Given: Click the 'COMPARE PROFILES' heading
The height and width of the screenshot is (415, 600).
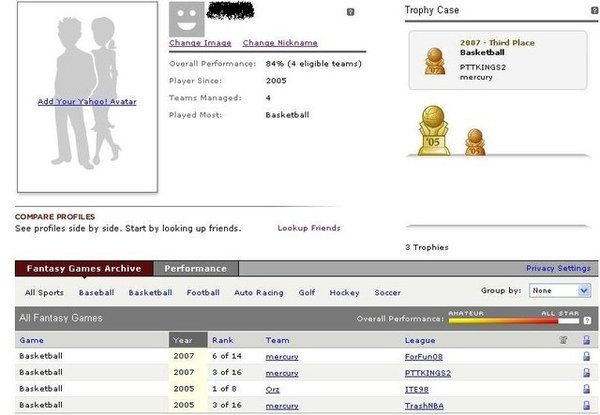Looking at the screenshot, I should tap(55, 216).
